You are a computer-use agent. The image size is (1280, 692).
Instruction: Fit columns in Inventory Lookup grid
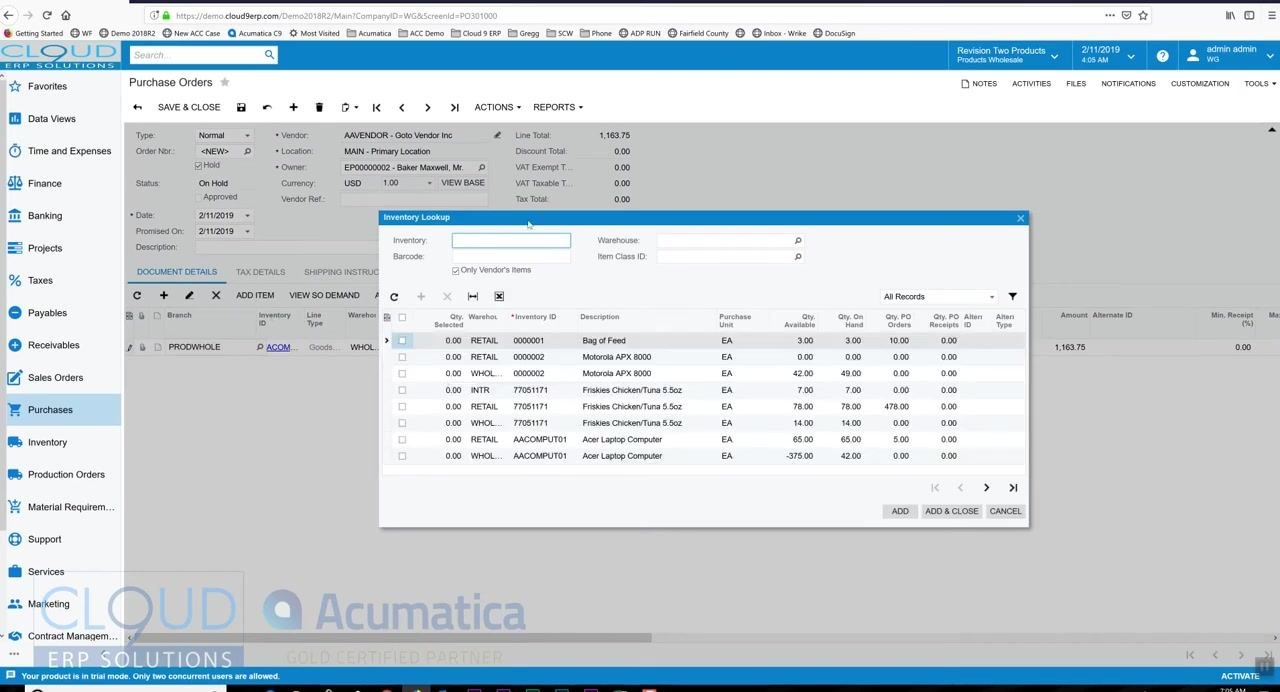point(473,297)
